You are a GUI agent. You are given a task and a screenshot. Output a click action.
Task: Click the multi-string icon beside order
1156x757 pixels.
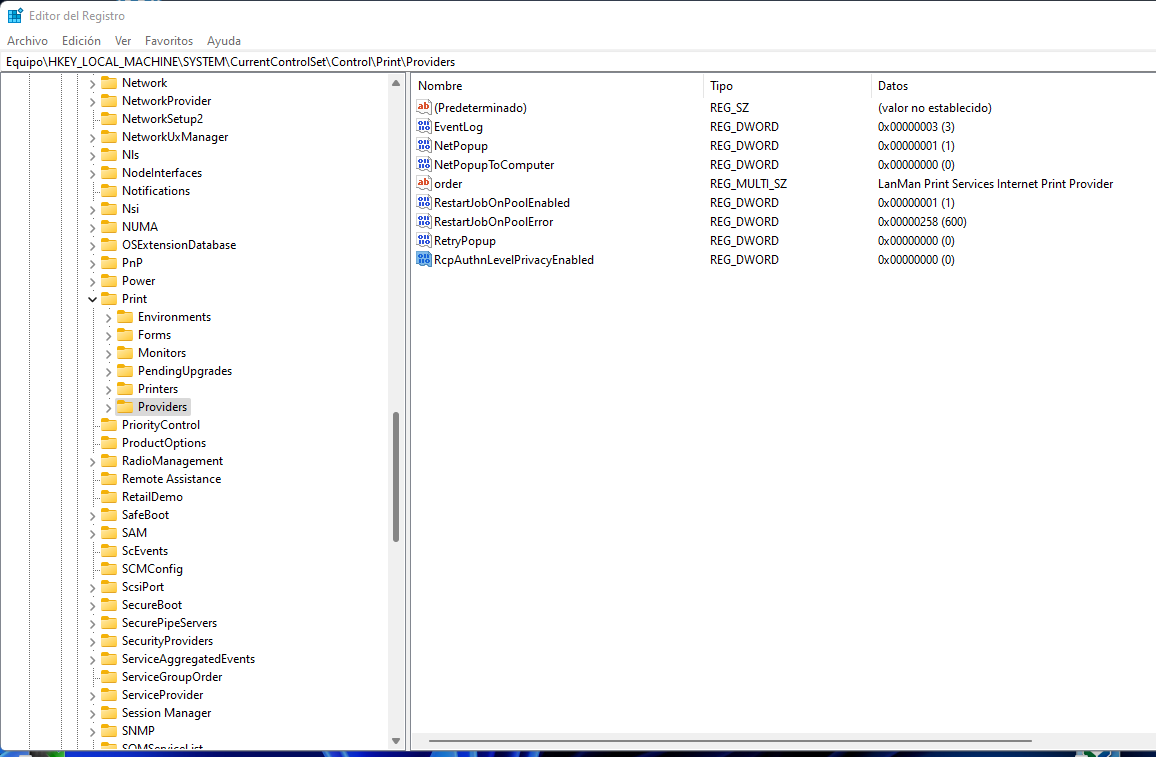[424, 184]
